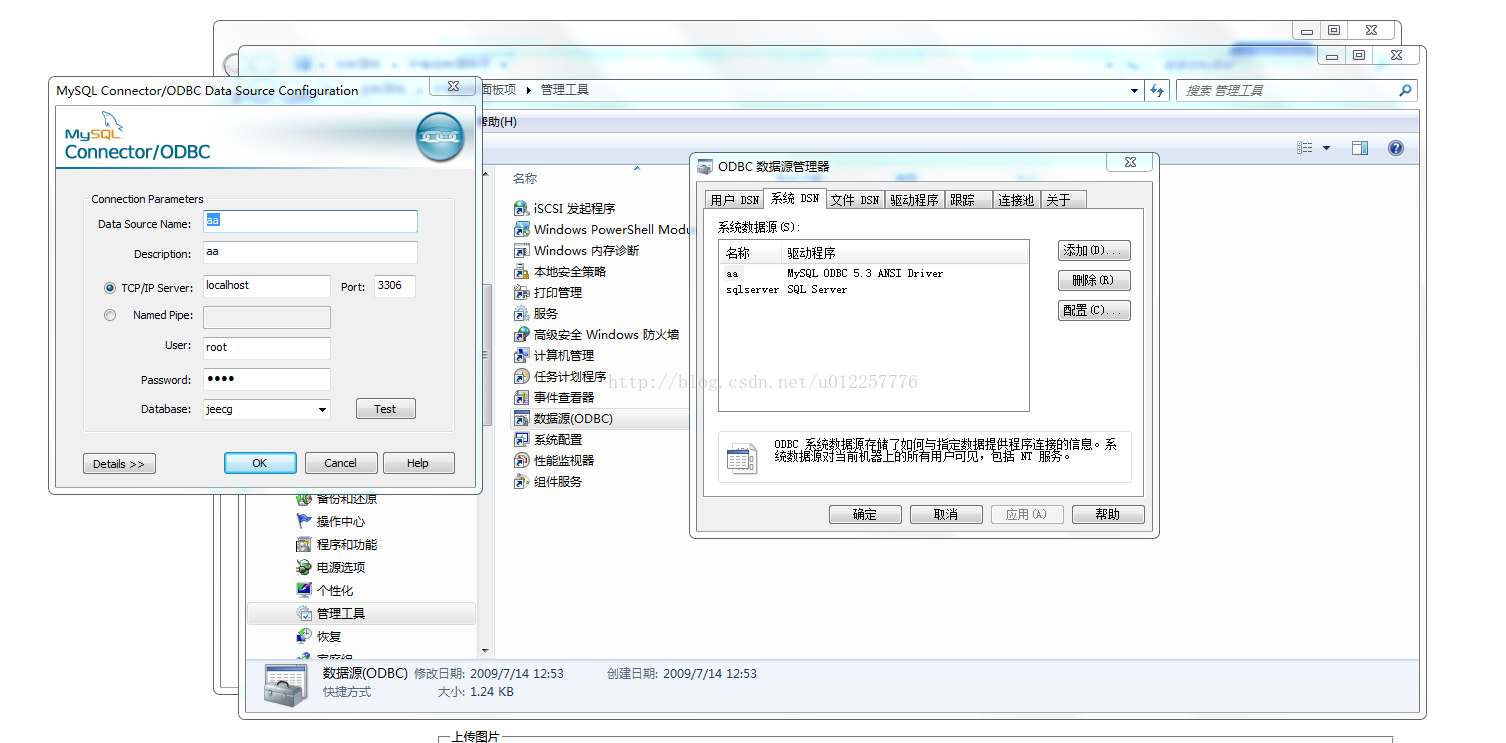Image resolution: width=1506 pixels, height=743 pixels.
Task: Click the Data Source Name field
Action: point(310,222)
